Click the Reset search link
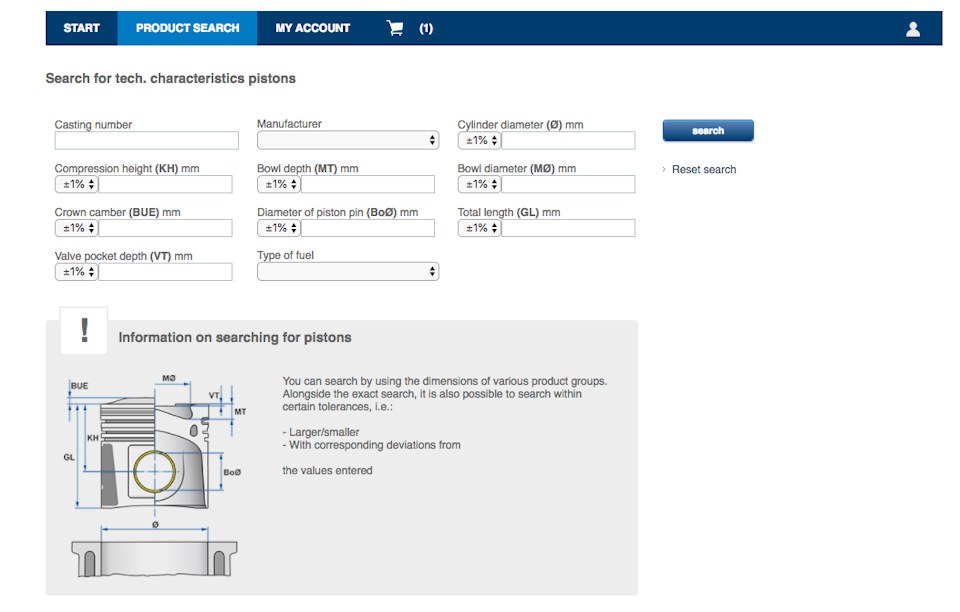960x612 pixels. pyautogui.click(x=703, y=170)
